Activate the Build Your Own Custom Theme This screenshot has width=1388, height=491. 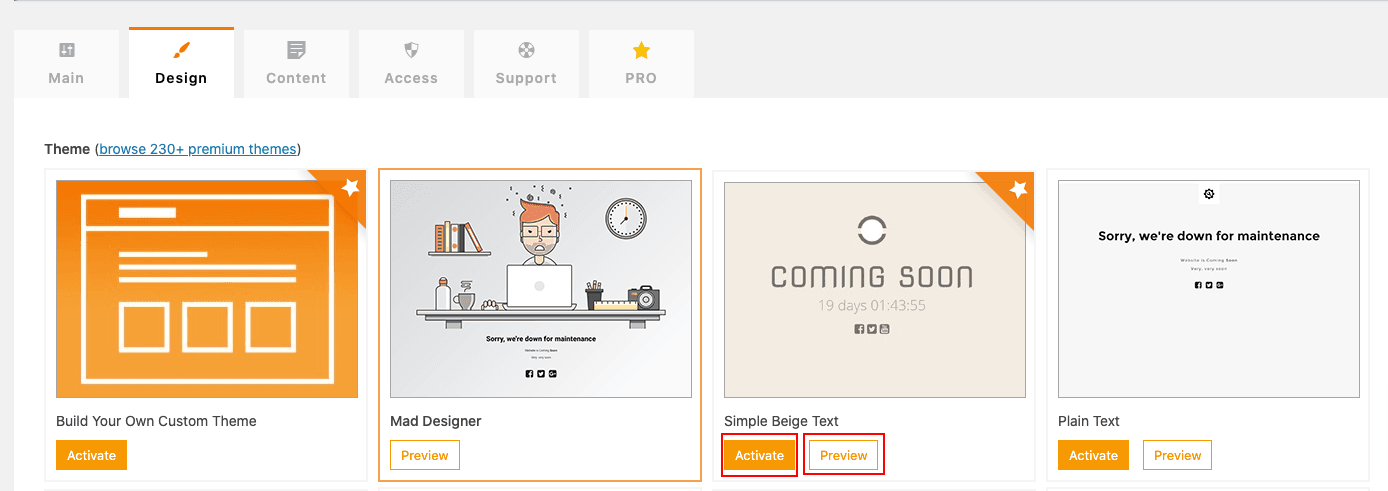[91, 455]
